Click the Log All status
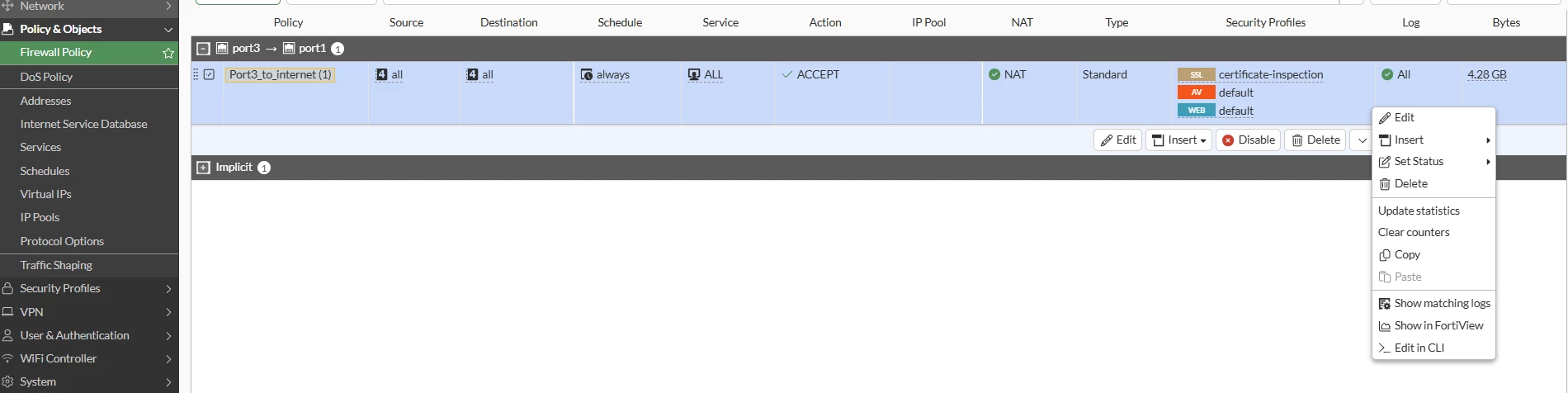Screen dimensions: 1568x393 pyautogui.click(x=1396, y=74)
